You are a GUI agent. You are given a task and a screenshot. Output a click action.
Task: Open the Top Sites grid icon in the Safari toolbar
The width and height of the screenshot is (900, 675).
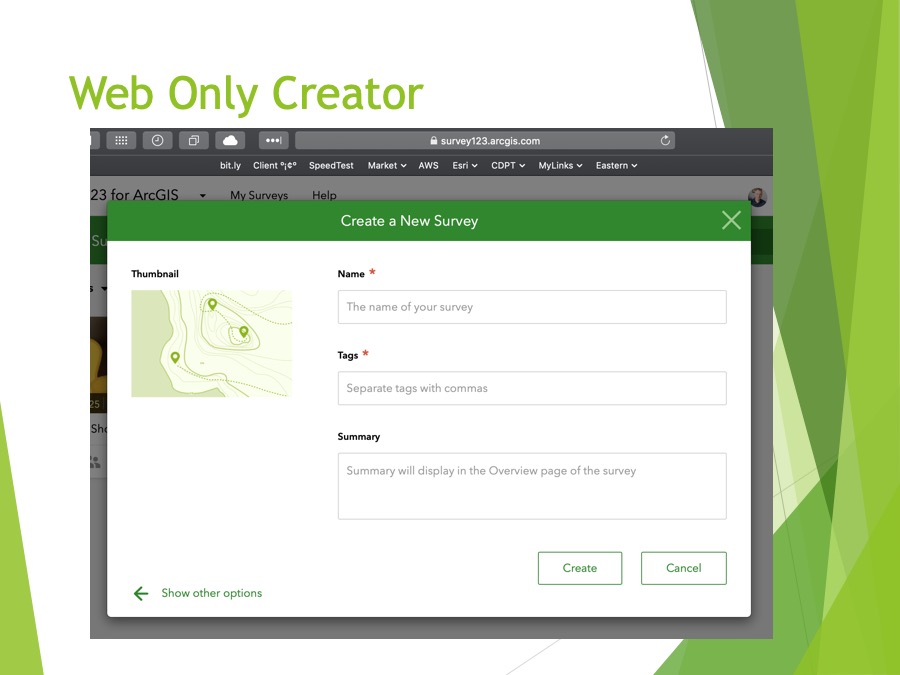point(121,141)
